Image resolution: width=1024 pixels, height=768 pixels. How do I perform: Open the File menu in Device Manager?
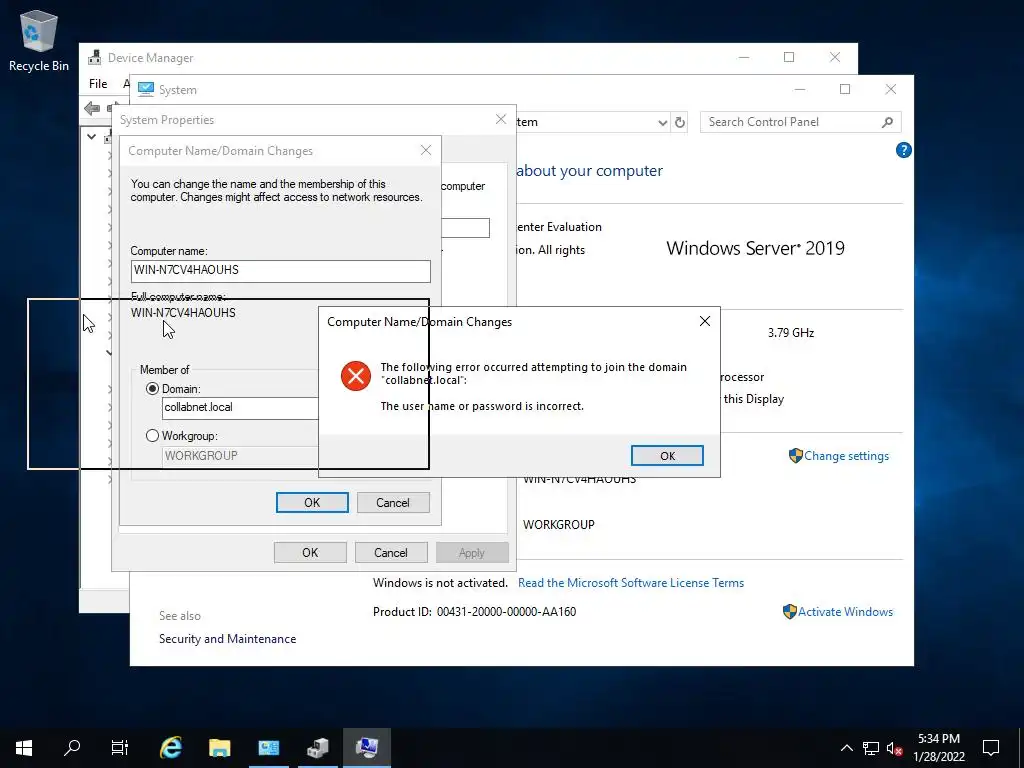[98, 84]
